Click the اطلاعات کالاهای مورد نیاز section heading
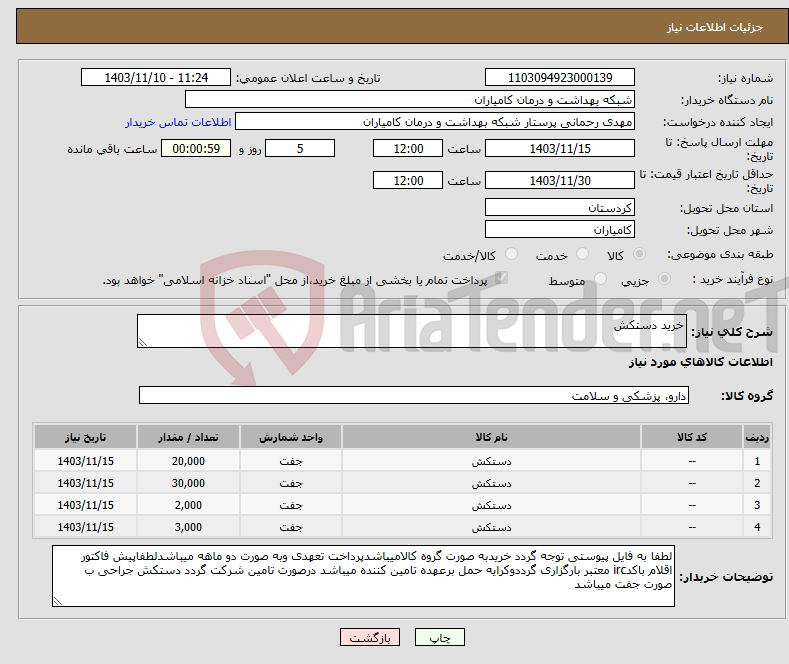789x664 pixels. click(x=700, y=362)
